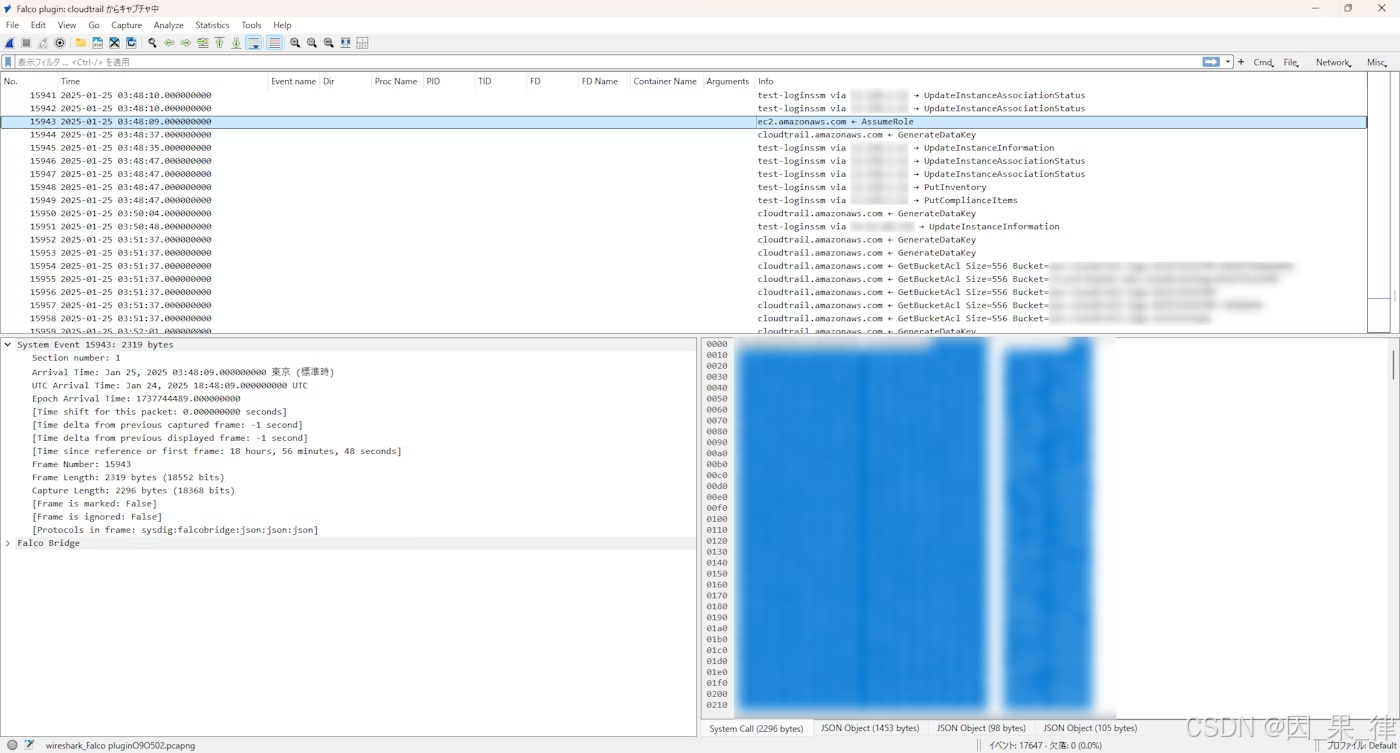The width and height of the screenshot is (1400, 753).
Task: Jump to the last packet with the down arrow icon
Action: coord(235,42)
